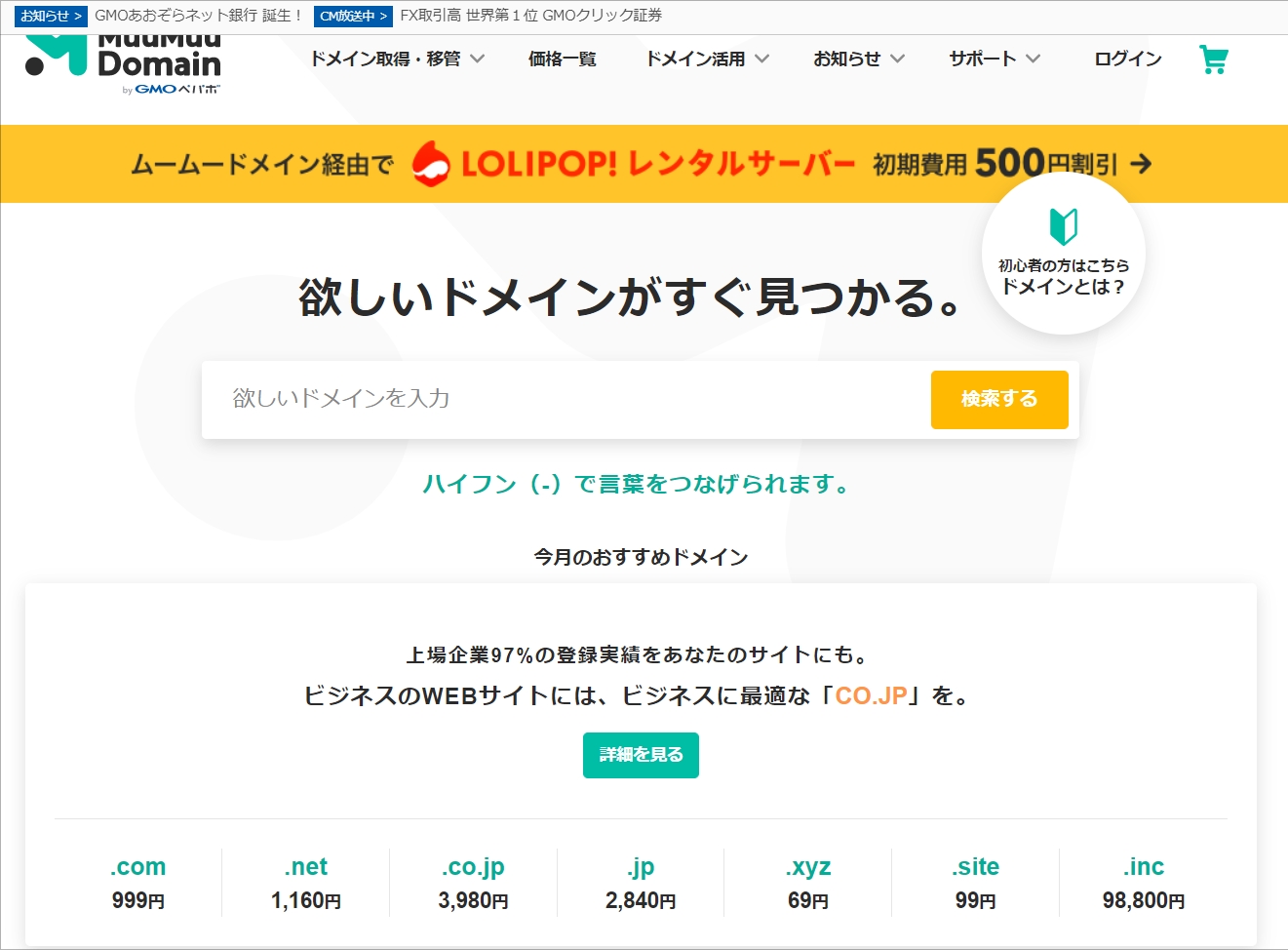This screenshot has height=950, width=1288.
Task: Click the blue お知らせ > tag in the top bar
Action: tap(51, 16)
